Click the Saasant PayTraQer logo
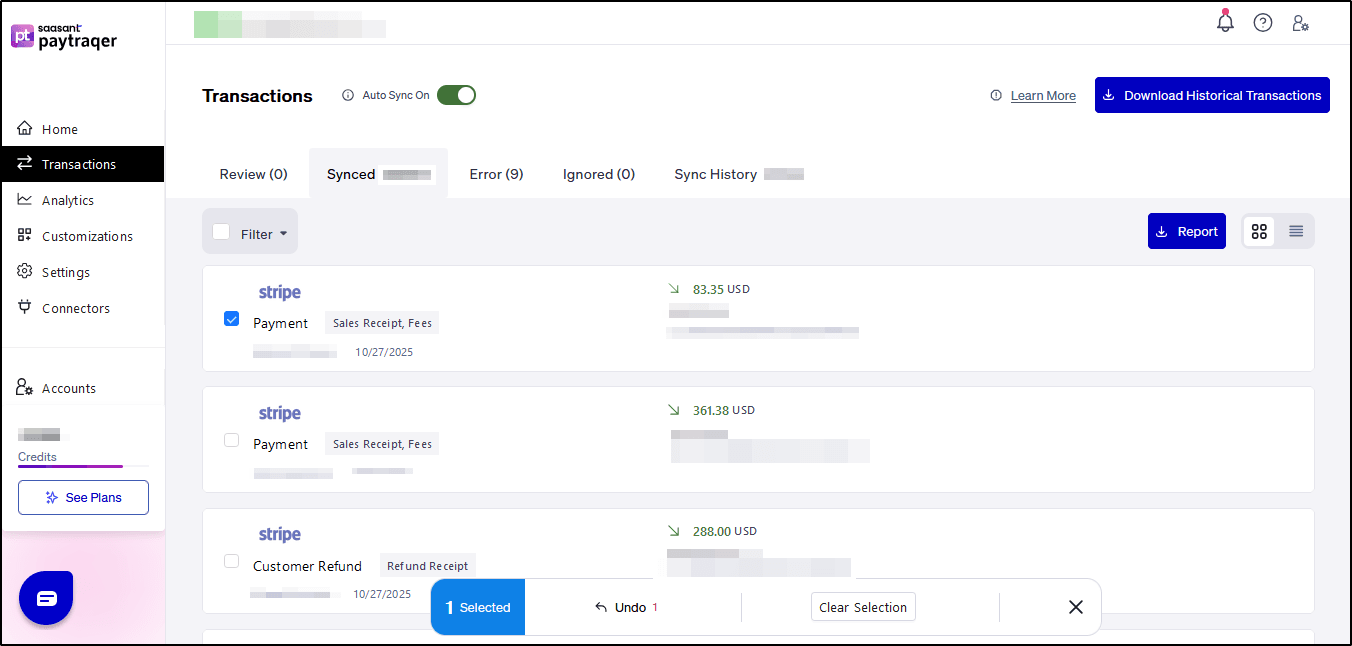This screenshot has width=1352, height=646. [64, 37]
